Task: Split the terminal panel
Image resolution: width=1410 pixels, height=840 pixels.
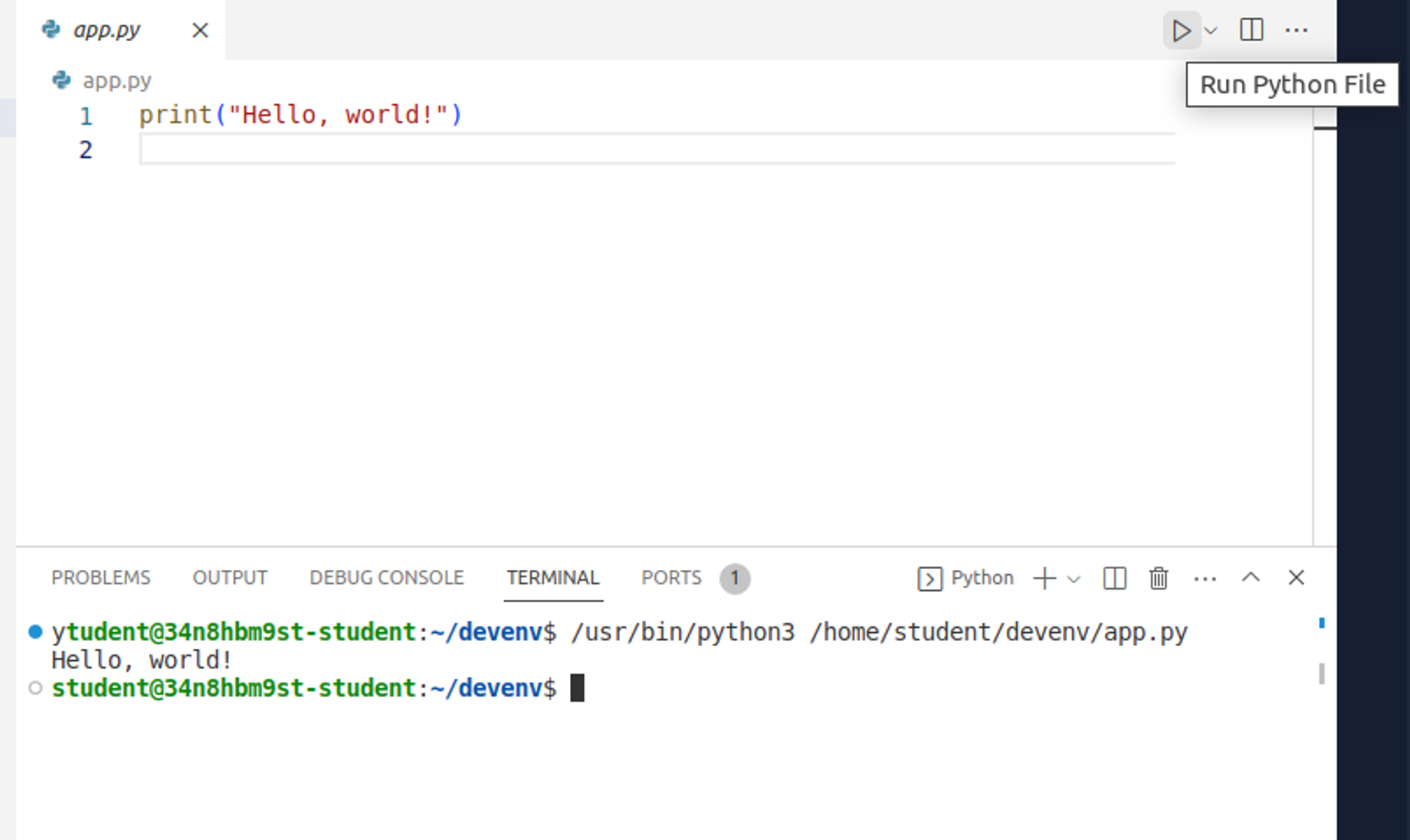Action: coord(1114,579)
